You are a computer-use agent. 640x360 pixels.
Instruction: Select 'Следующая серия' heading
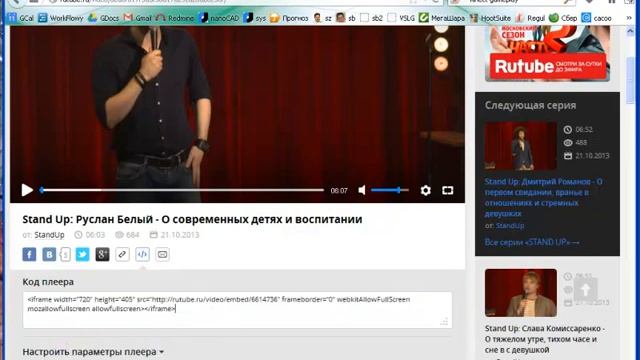coord(530,105)
